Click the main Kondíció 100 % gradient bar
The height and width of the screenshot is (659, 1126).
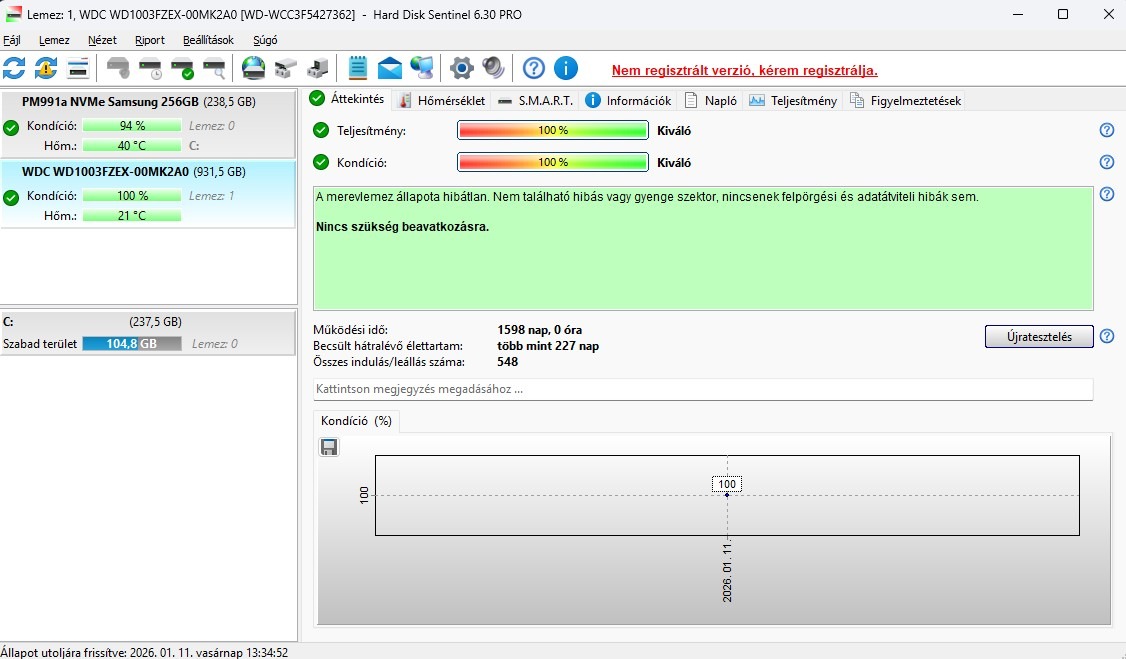[x=553, y=162]
